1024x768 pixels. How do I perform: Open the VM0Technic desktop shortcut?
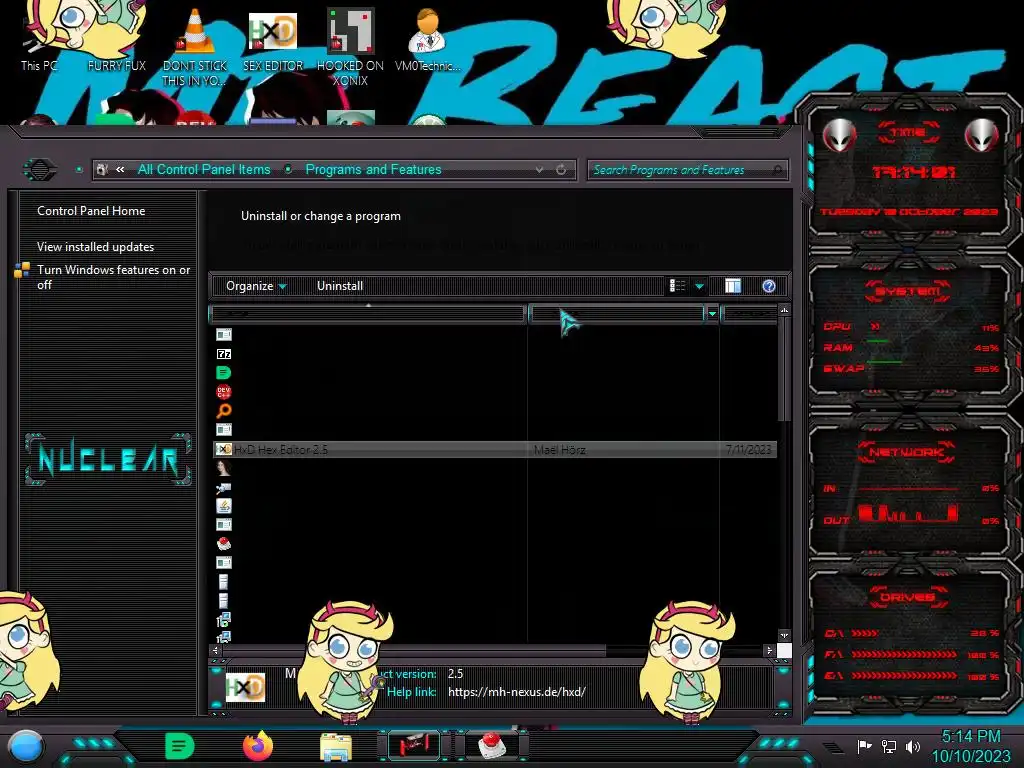click(x=428, y=42)
